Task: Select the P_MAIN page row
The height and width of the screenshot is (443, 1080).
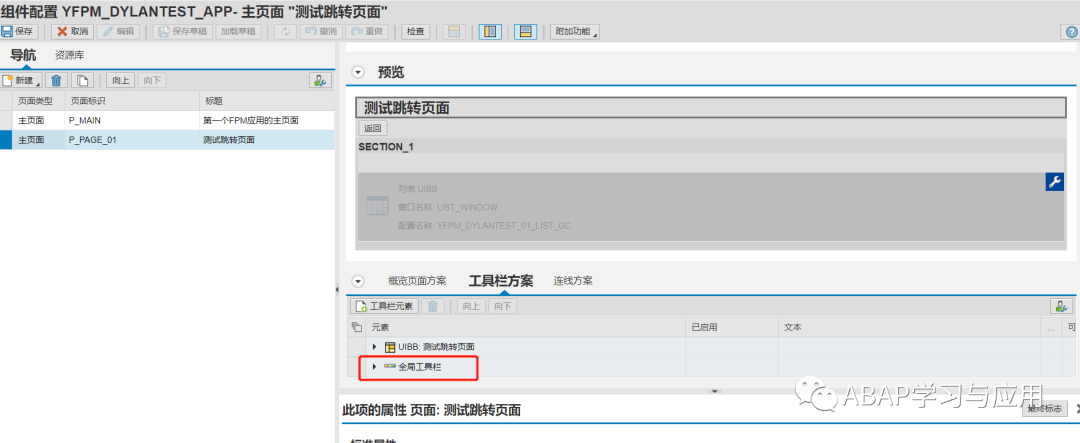Action: click(167, 120)
